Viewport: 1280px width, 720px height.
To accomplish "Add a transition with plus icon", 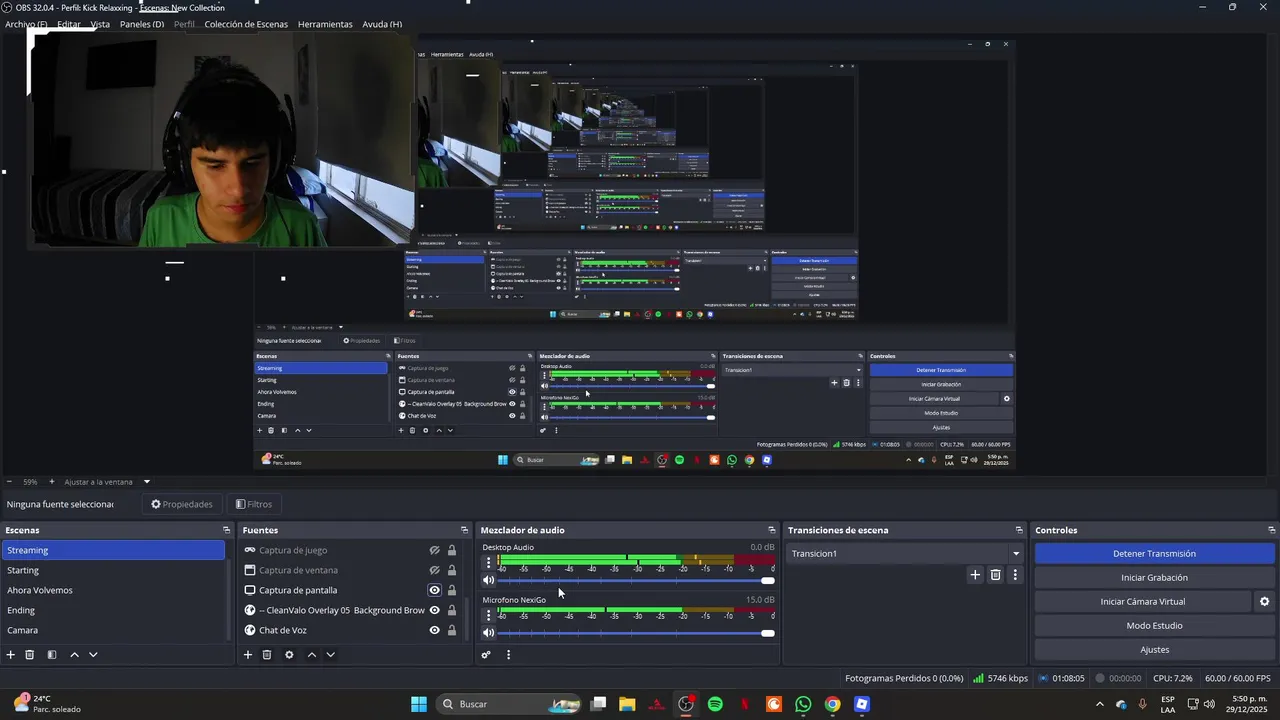I will click(975, 575).
